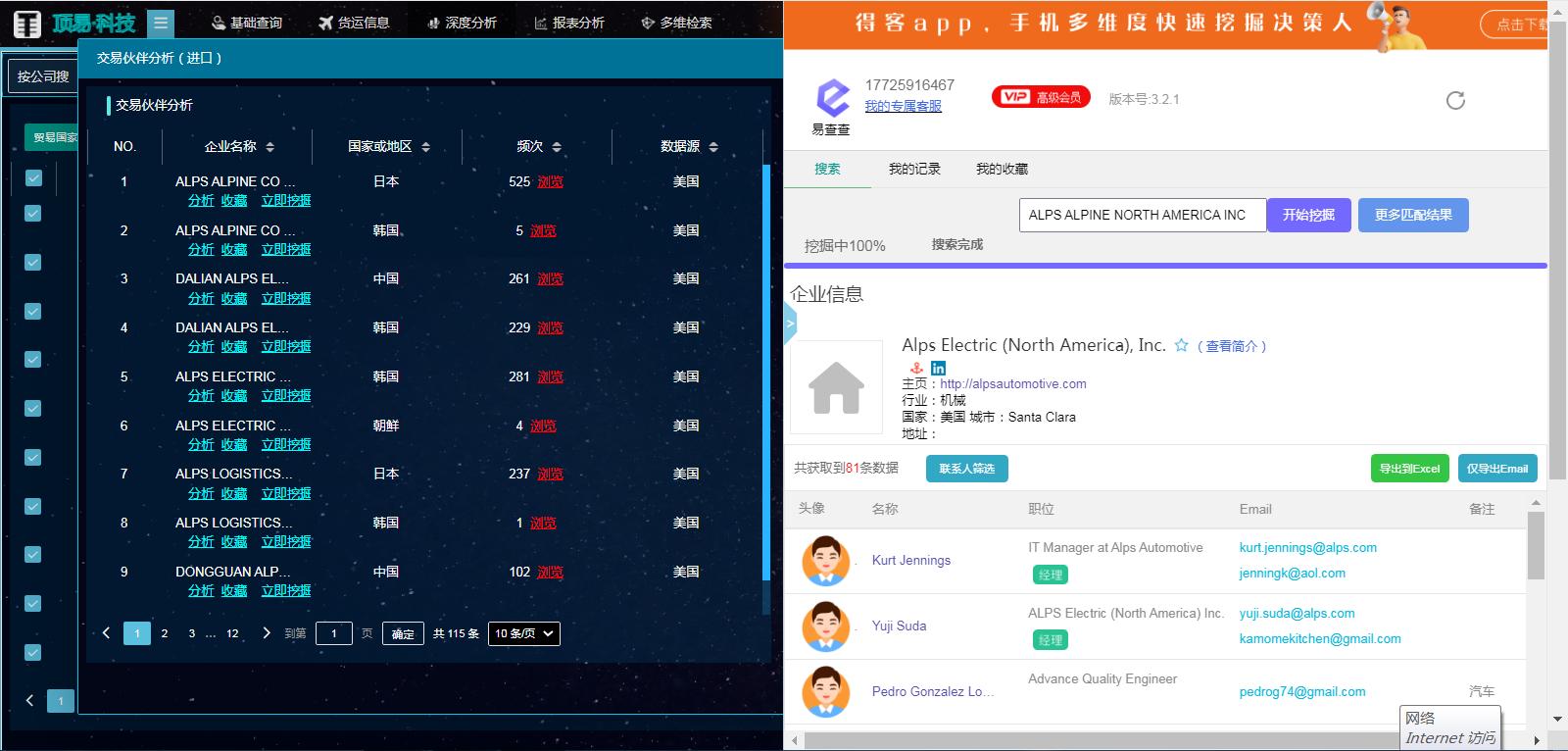The image size is (1568, 751).
Task: Click 确定 to jump to the page
Action: click(403, 633)
